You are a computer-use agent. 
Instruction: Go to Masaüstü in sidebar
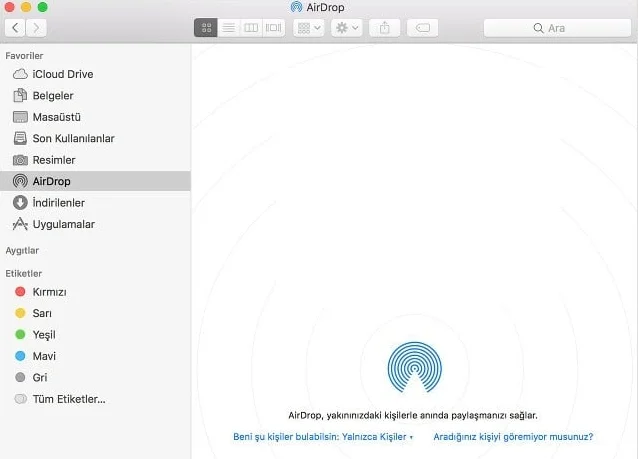pos(56,117)
